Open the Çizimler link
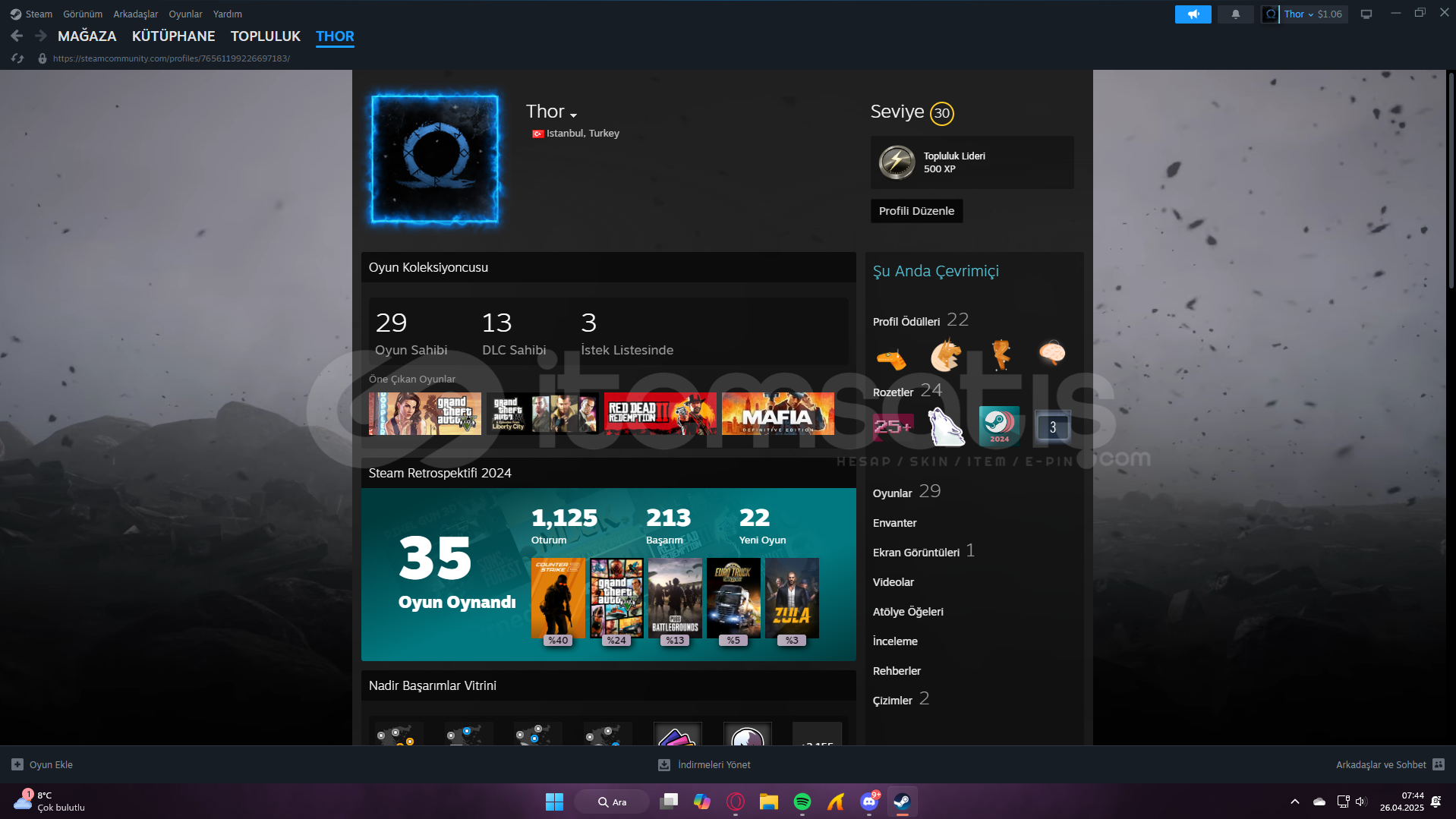Viewport: 1456px width, 819px height. click(x=893, y=701)
